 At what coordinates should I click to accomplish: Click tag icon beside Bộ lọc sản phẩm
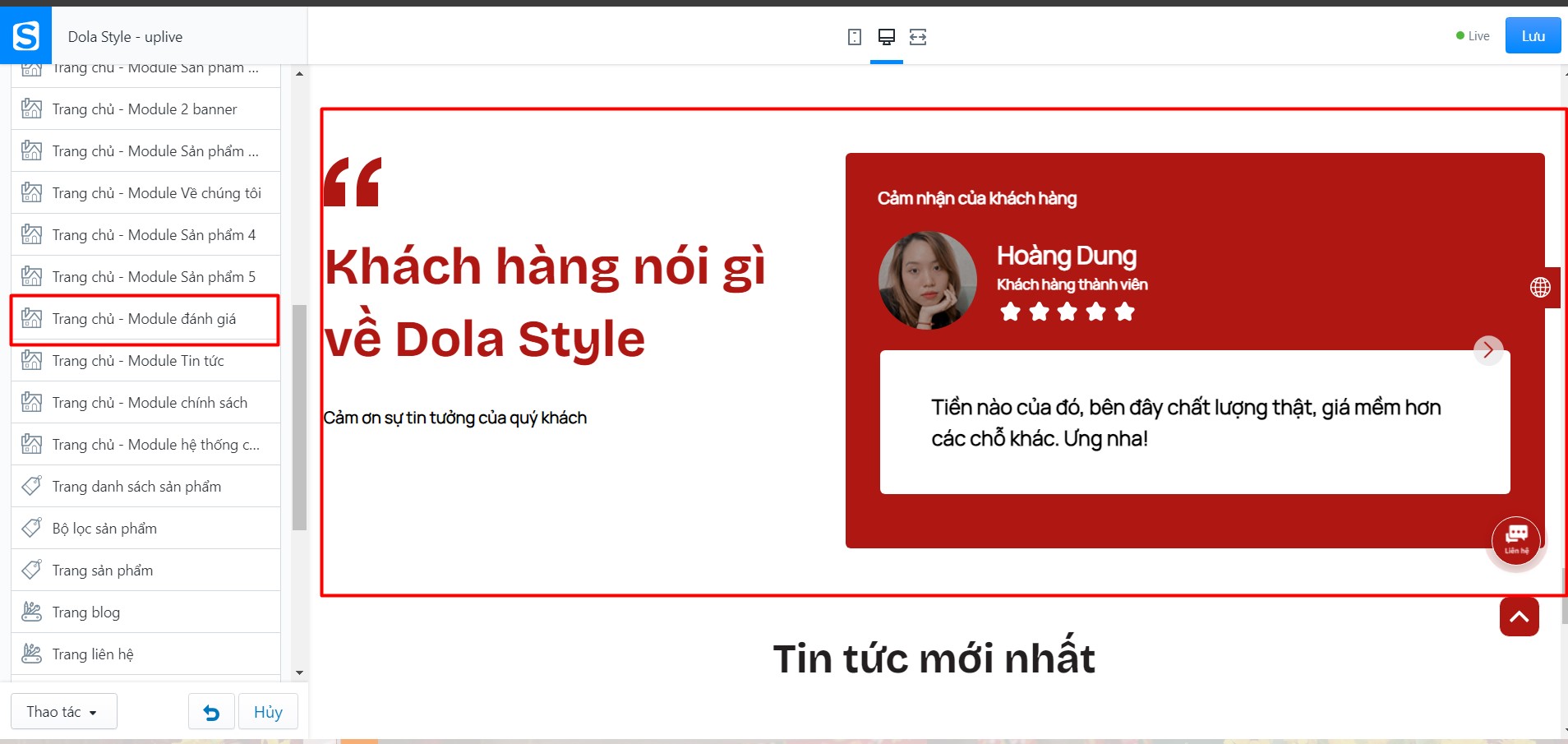tap(31, 528)
